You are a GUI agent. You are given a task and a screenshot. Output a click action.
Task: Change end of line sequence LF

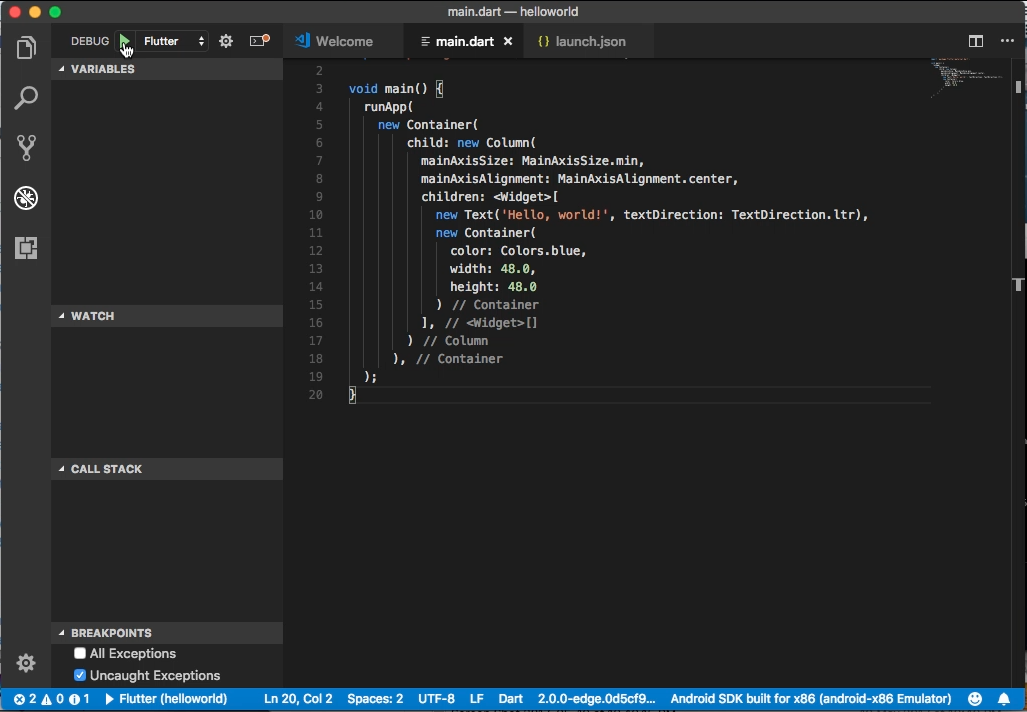tap(477, 699)
